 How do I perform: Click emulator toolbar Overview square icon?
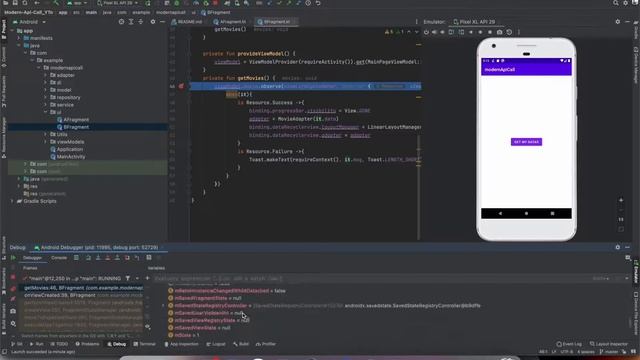[x=489, y=32]
